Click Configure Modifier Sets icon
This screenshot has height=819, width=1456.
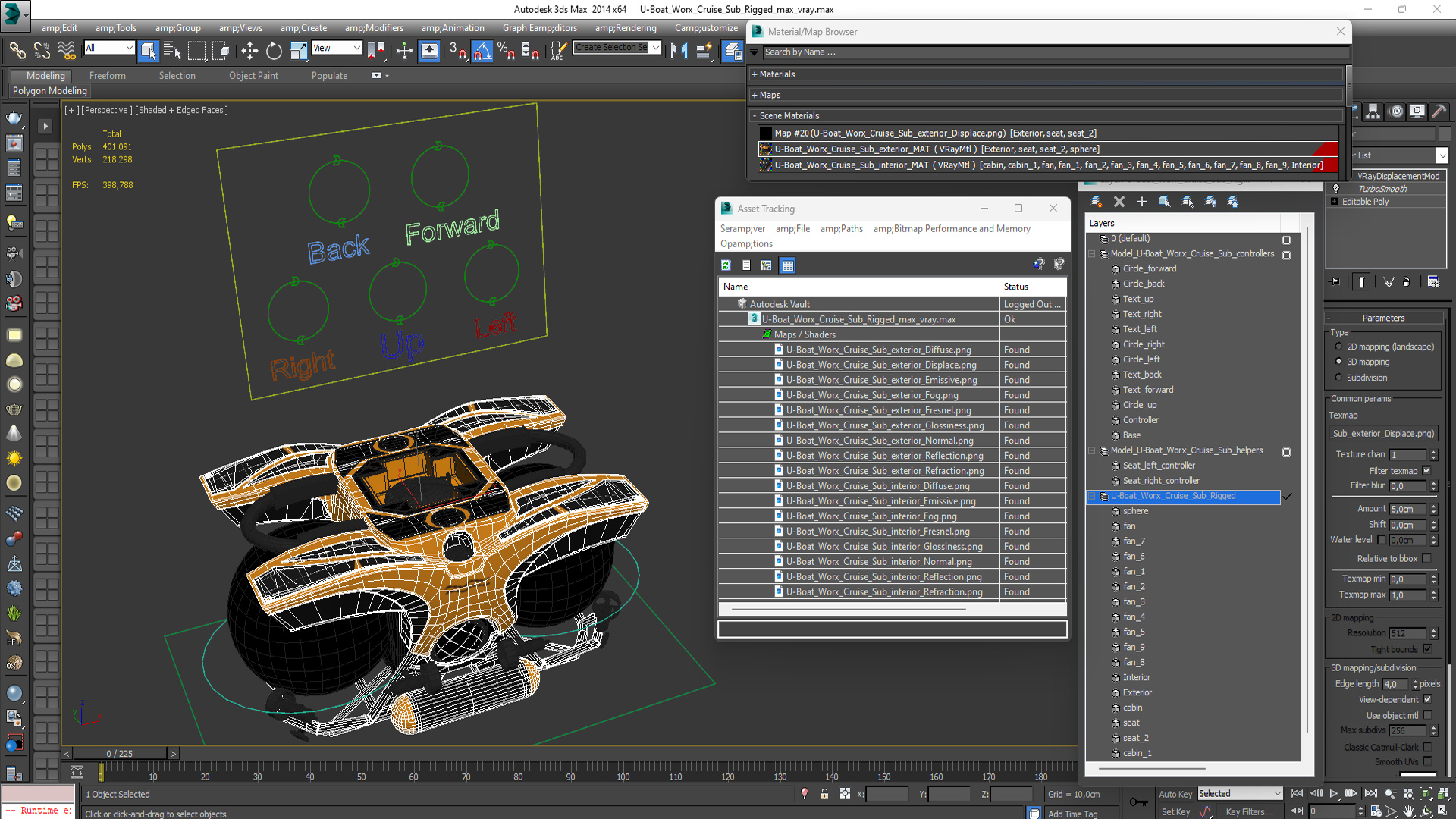(1433, 282)
